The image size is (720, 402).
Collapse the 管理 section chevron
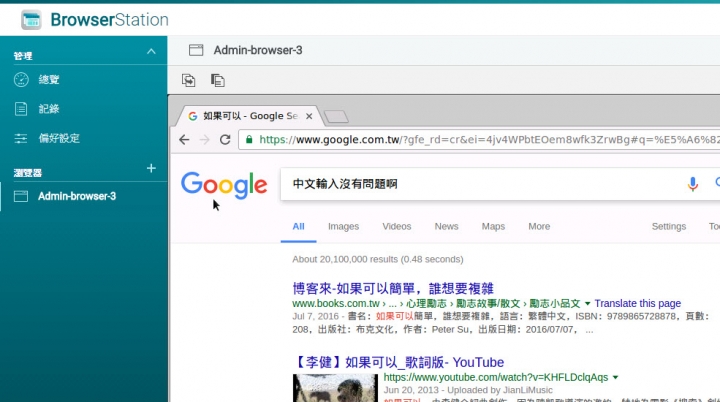point(151,51)
